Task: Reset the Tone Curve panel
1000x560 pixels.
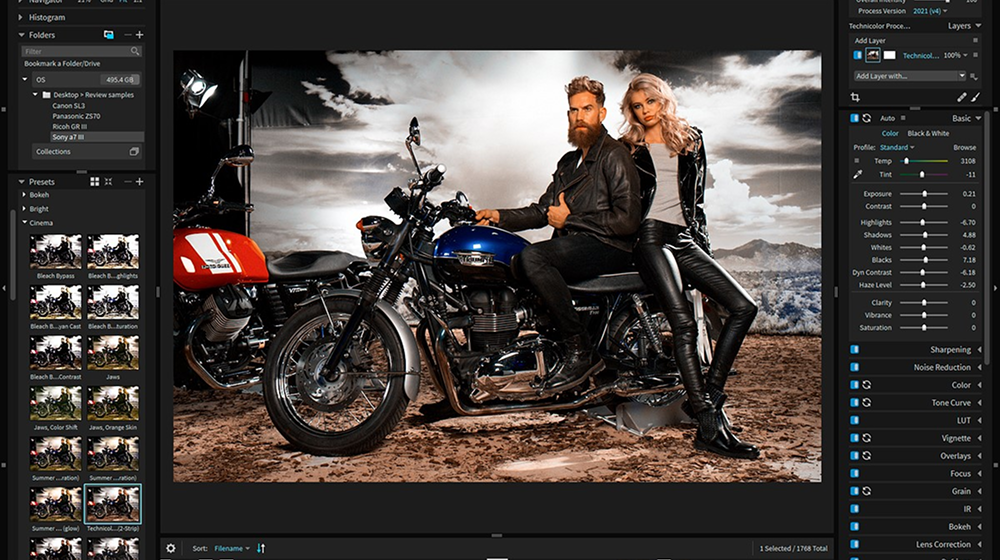Action: point(867,403)
